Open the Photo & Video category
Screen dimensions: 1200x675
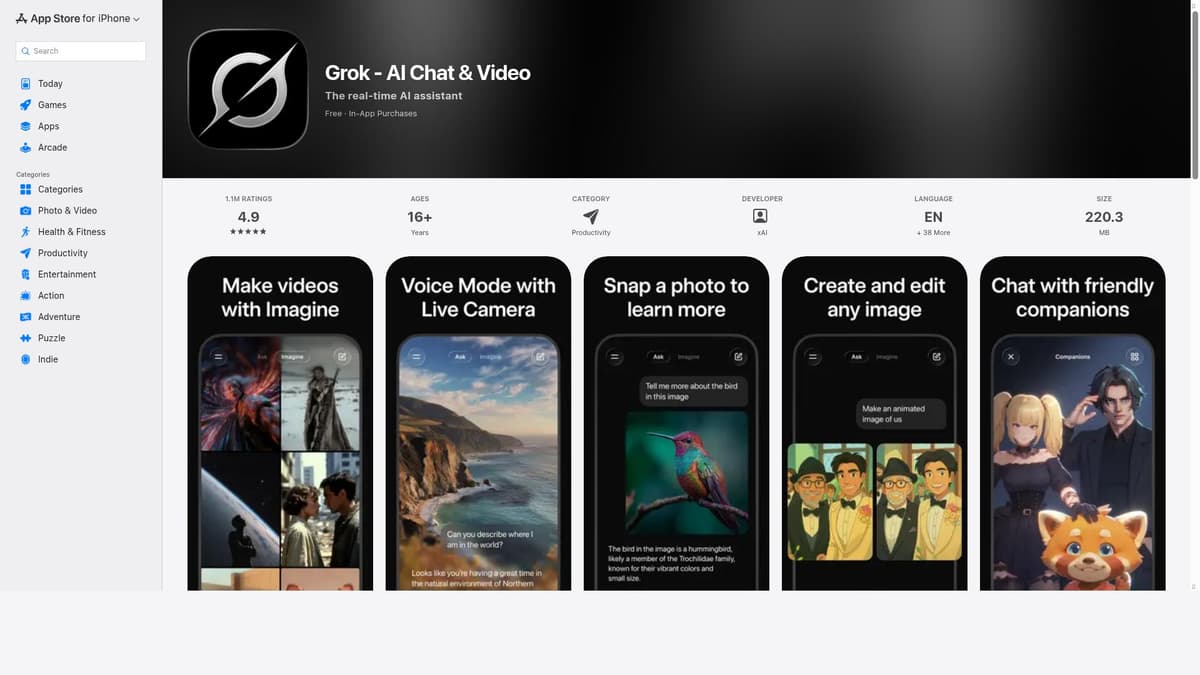coord(27,210)
